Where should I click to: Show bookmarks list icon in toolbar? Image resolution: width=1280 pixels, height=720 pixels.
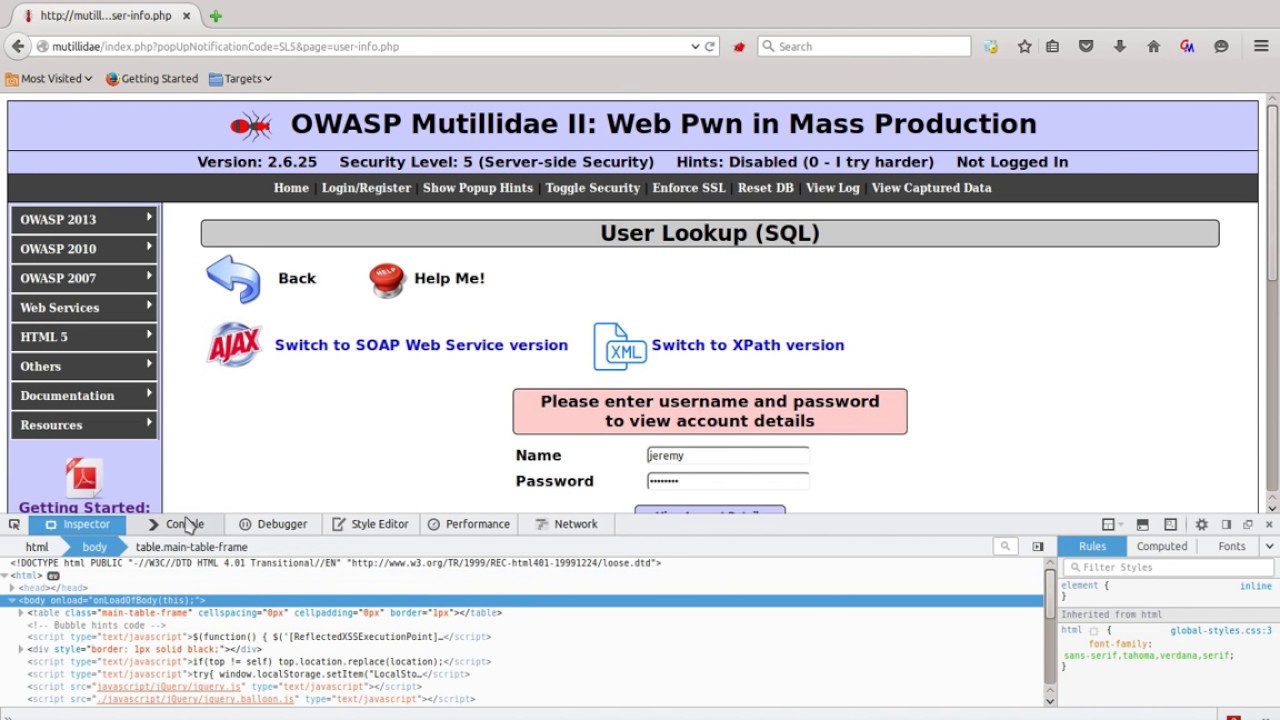click(1052, 46)
